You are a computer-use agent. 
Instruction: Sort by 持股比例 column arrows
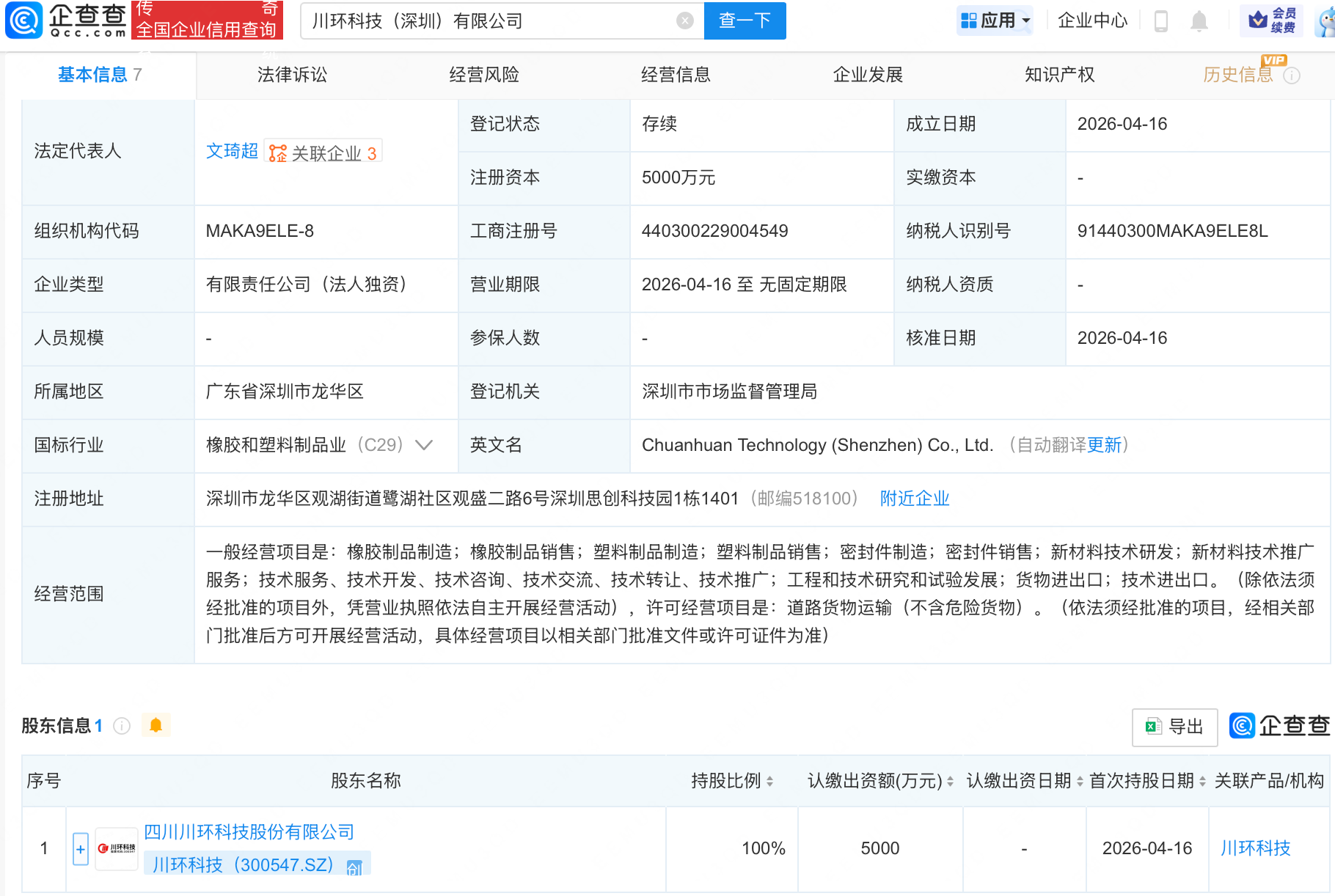click(x=769, y=781)
